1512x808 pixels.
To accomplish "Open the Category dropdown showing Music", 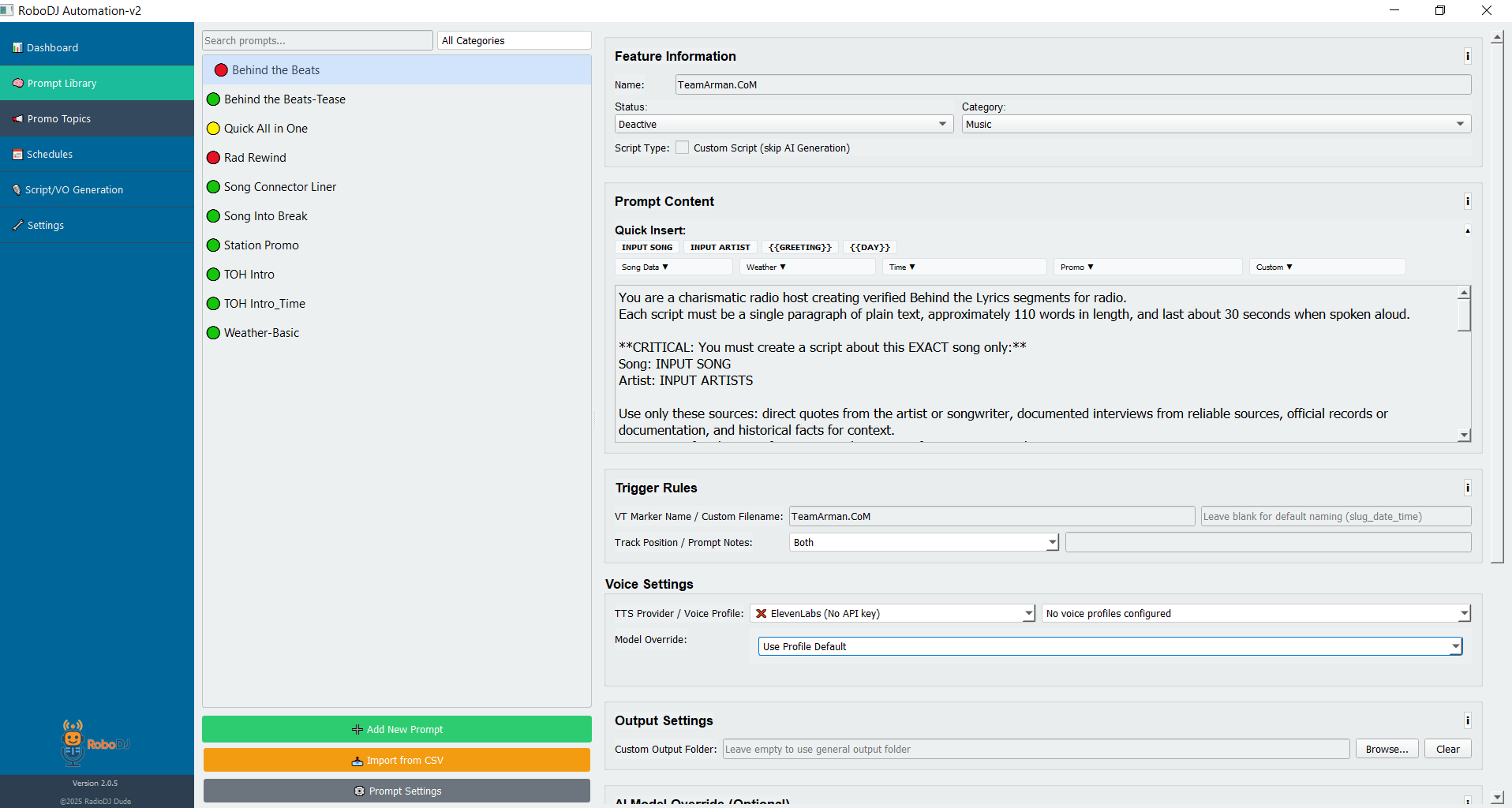I will coord(1216,124).
